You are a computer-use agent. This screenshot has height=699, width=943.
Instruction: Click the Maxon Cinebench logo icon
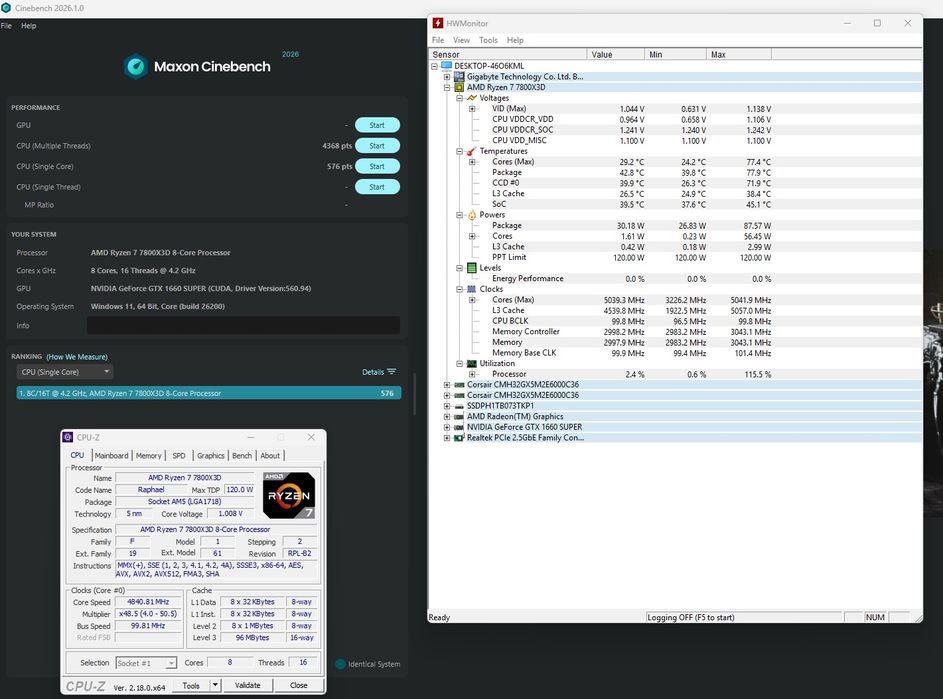(136, 67)
